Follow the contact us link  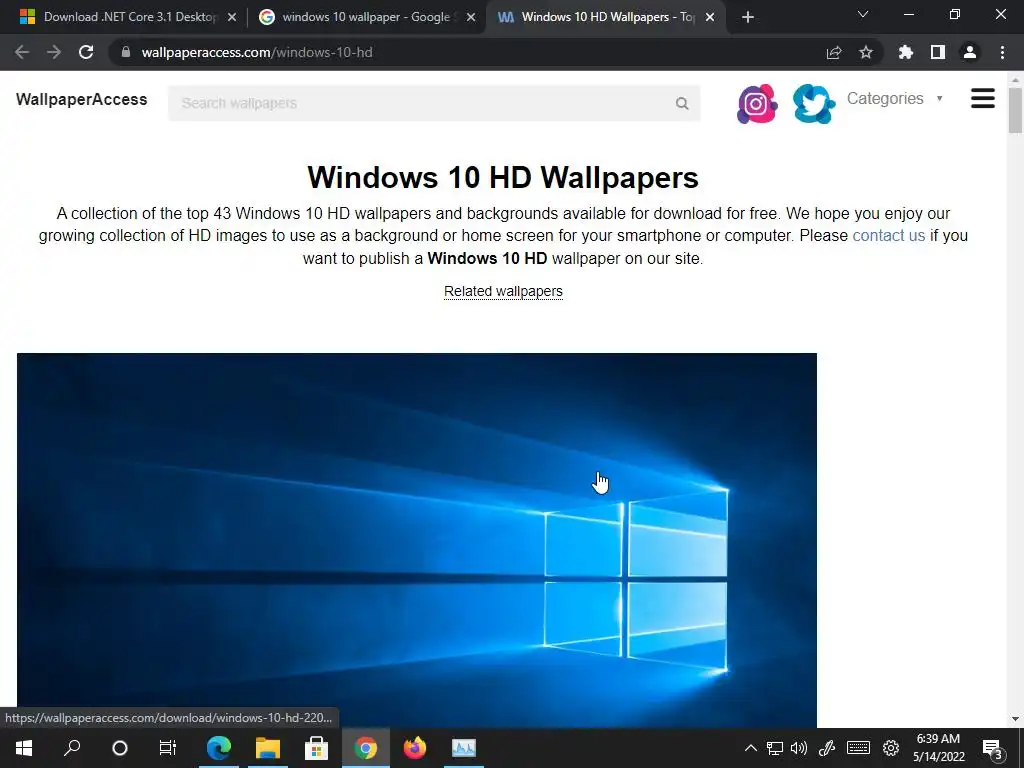(888, 235)
